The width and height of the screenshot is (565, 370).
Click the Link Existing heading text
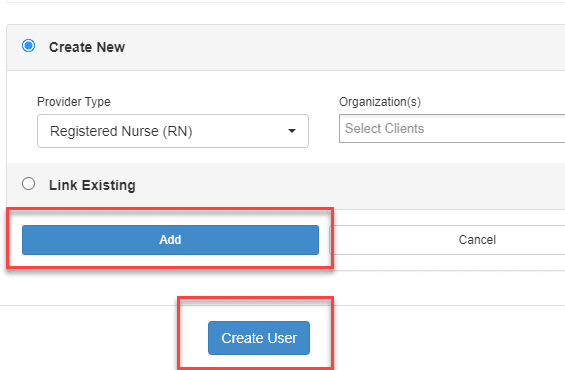[x=92, y=185]
